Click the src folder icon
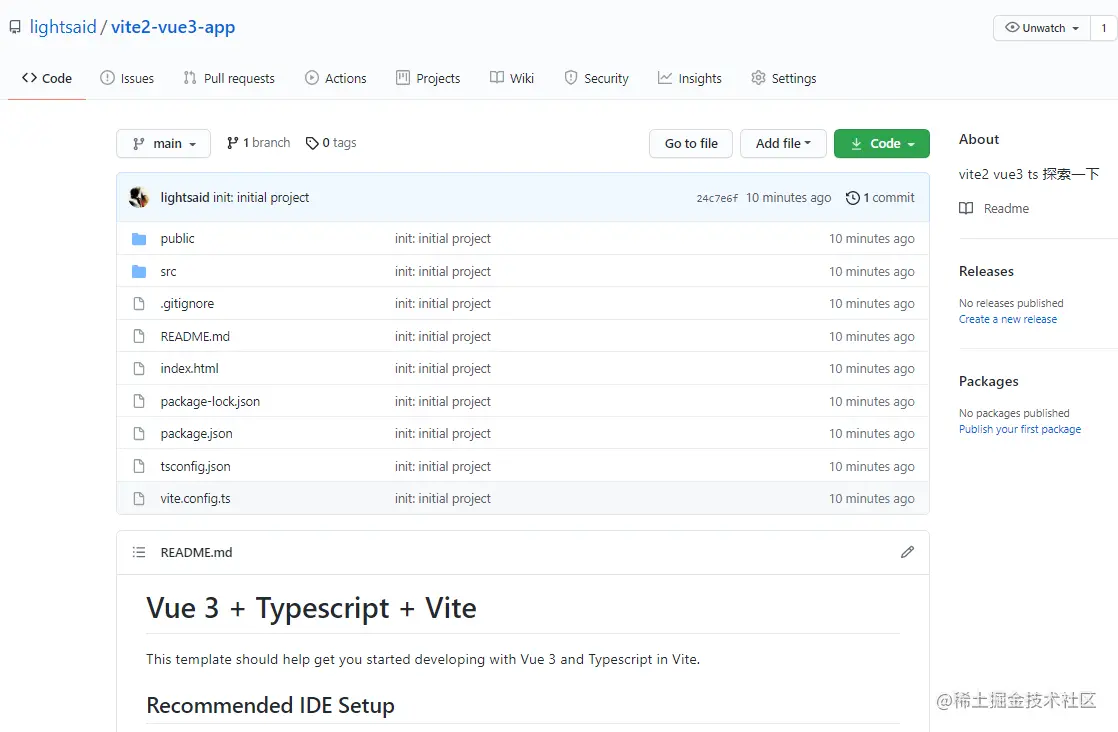1118x732 pixels. tap(139, 272)
